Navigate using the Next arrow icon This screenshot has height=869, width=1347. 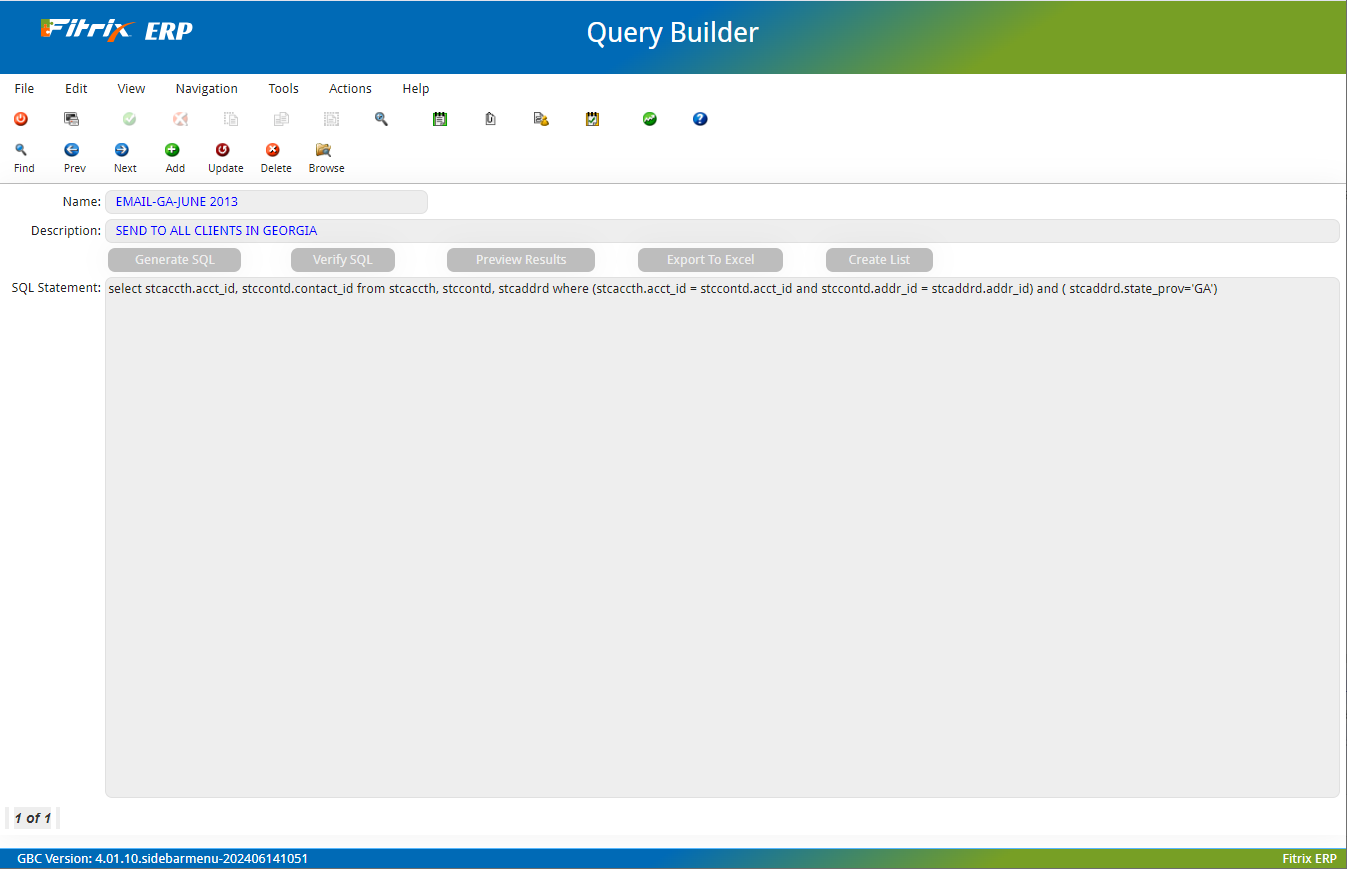tap(122, 156)
